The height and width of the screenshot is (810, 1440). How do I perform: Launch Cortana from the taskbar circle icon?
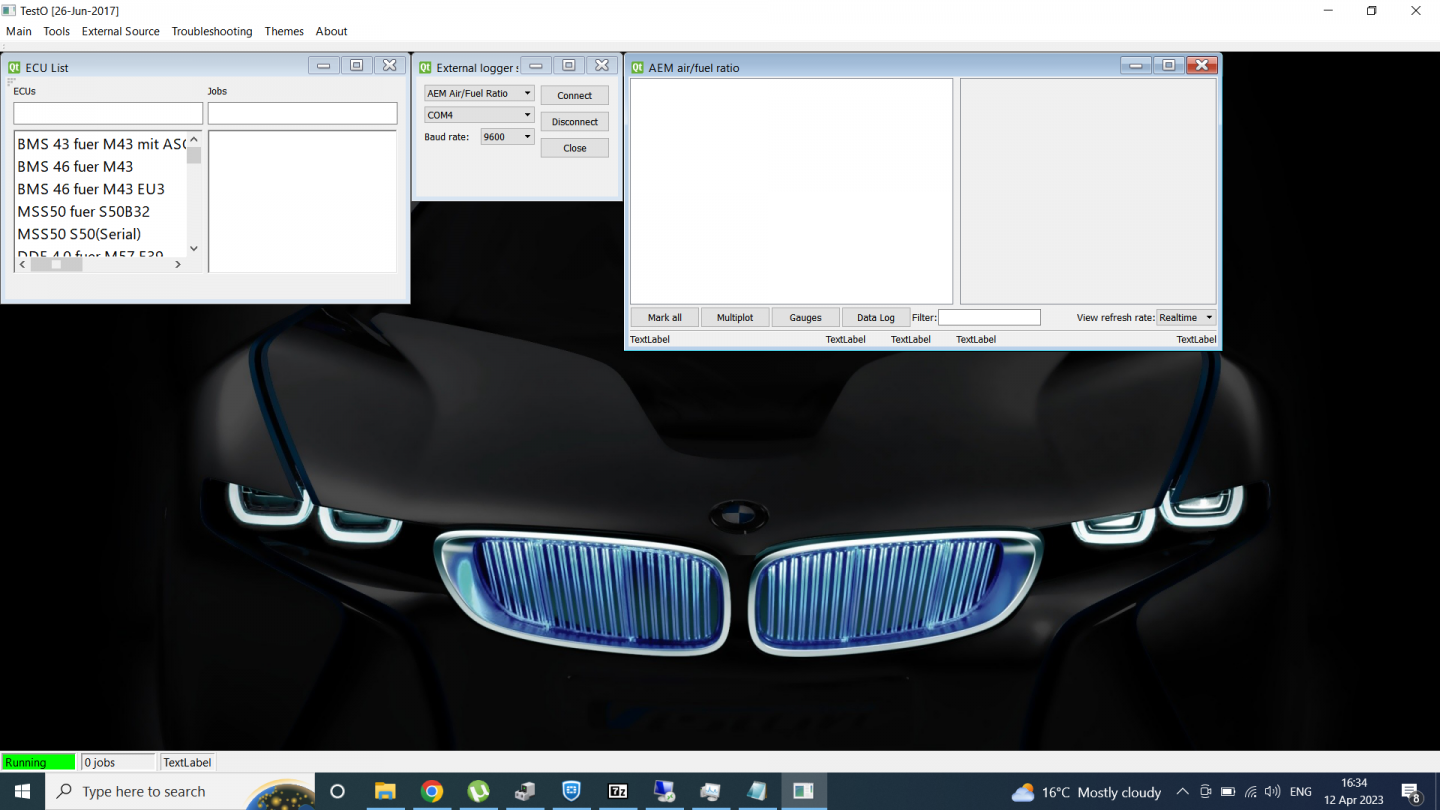[337, 791]
